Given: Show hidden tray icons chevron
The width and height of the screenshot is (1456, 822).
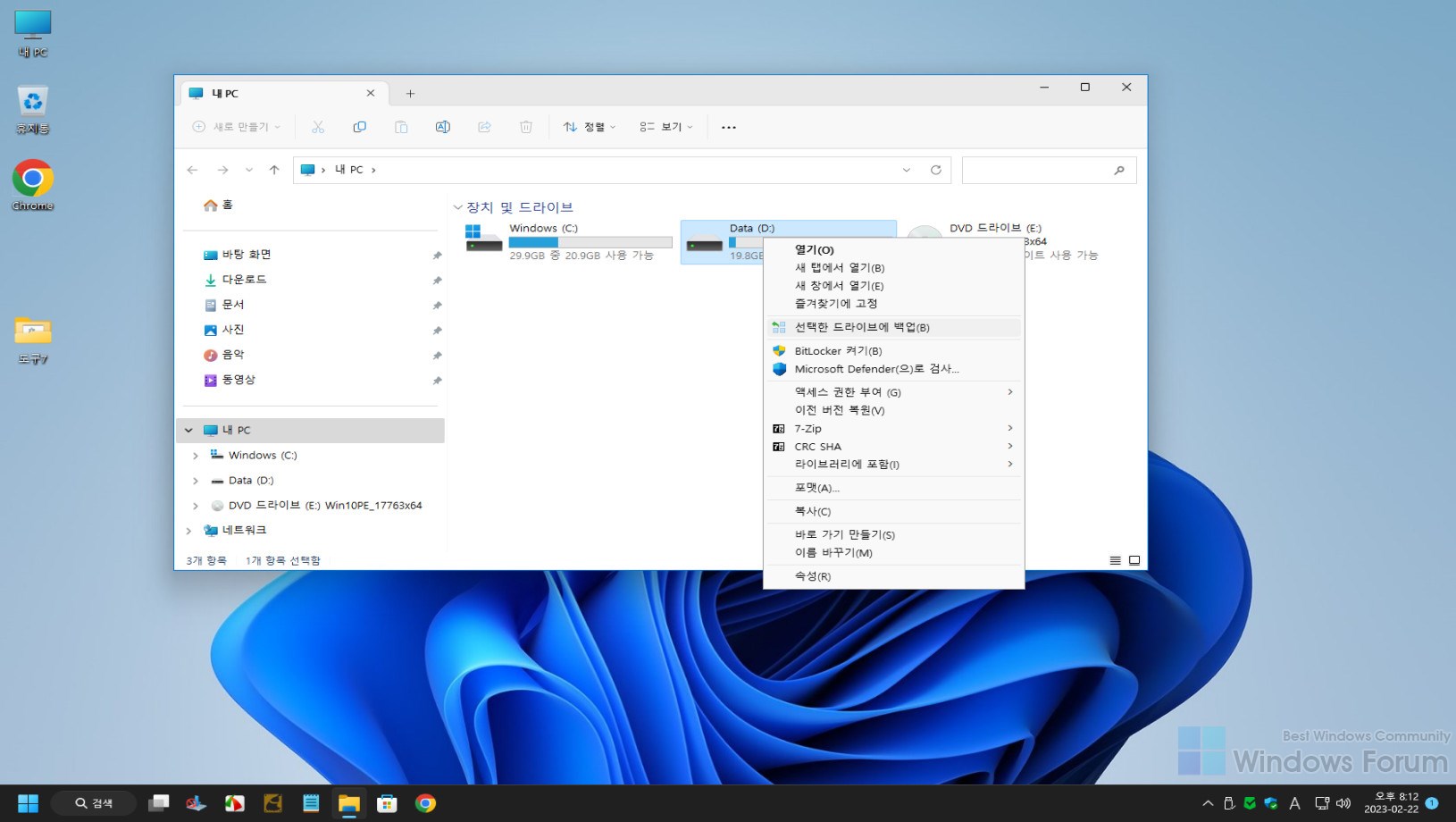Looking at the screenshot, I should tap(1208, 803).
